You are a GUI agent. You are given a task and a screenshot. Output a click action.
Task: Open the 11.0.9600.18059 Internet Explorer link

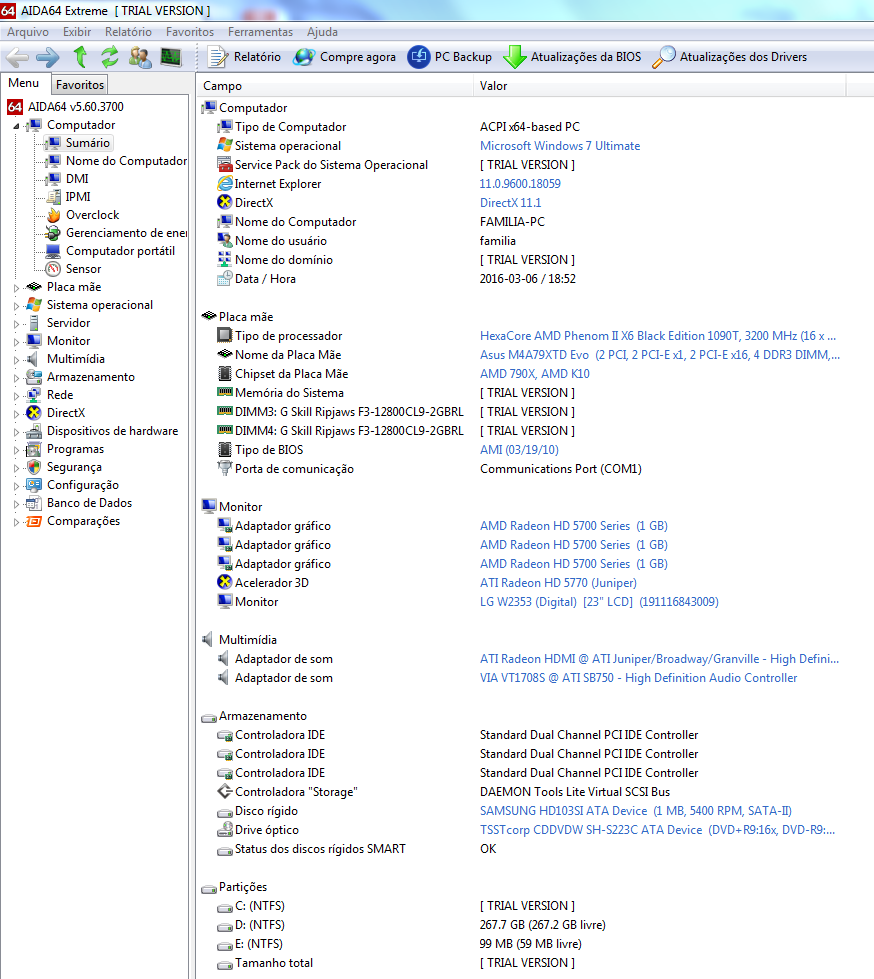pyautogui.click(x=520, y=184)
